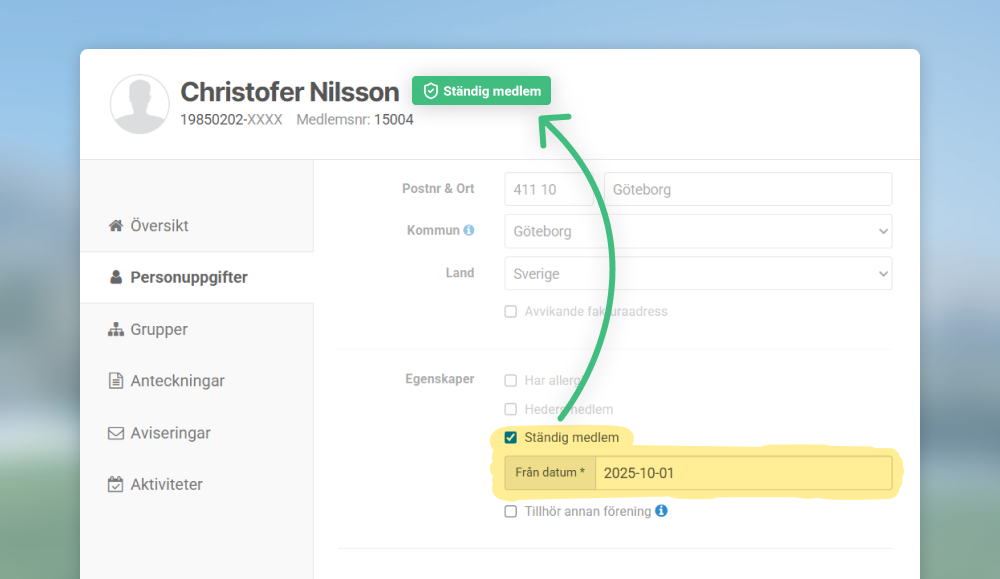Image resolution: width=1000 pixels, height=579 pixels.
Task: Open the Översikt menu section
Action: click(160, 226)
